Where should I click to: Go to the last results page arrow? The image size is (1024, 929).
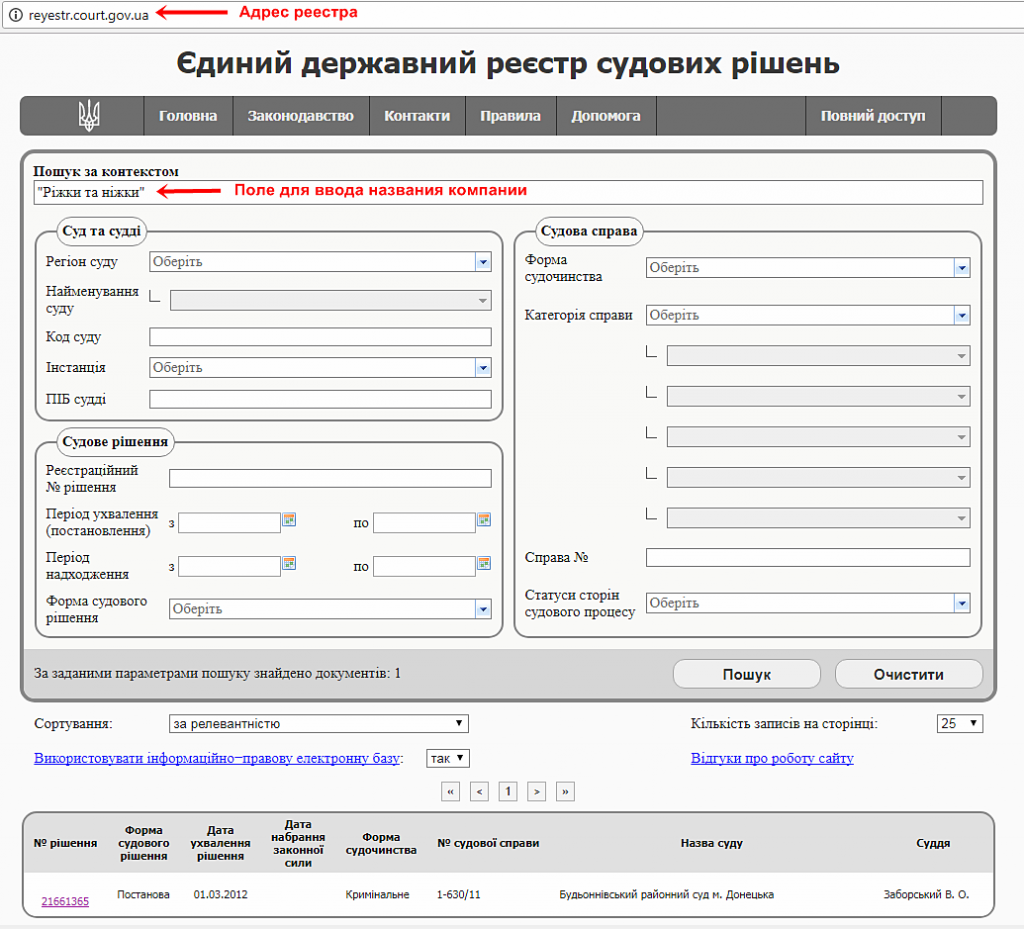tap(566, 791)
